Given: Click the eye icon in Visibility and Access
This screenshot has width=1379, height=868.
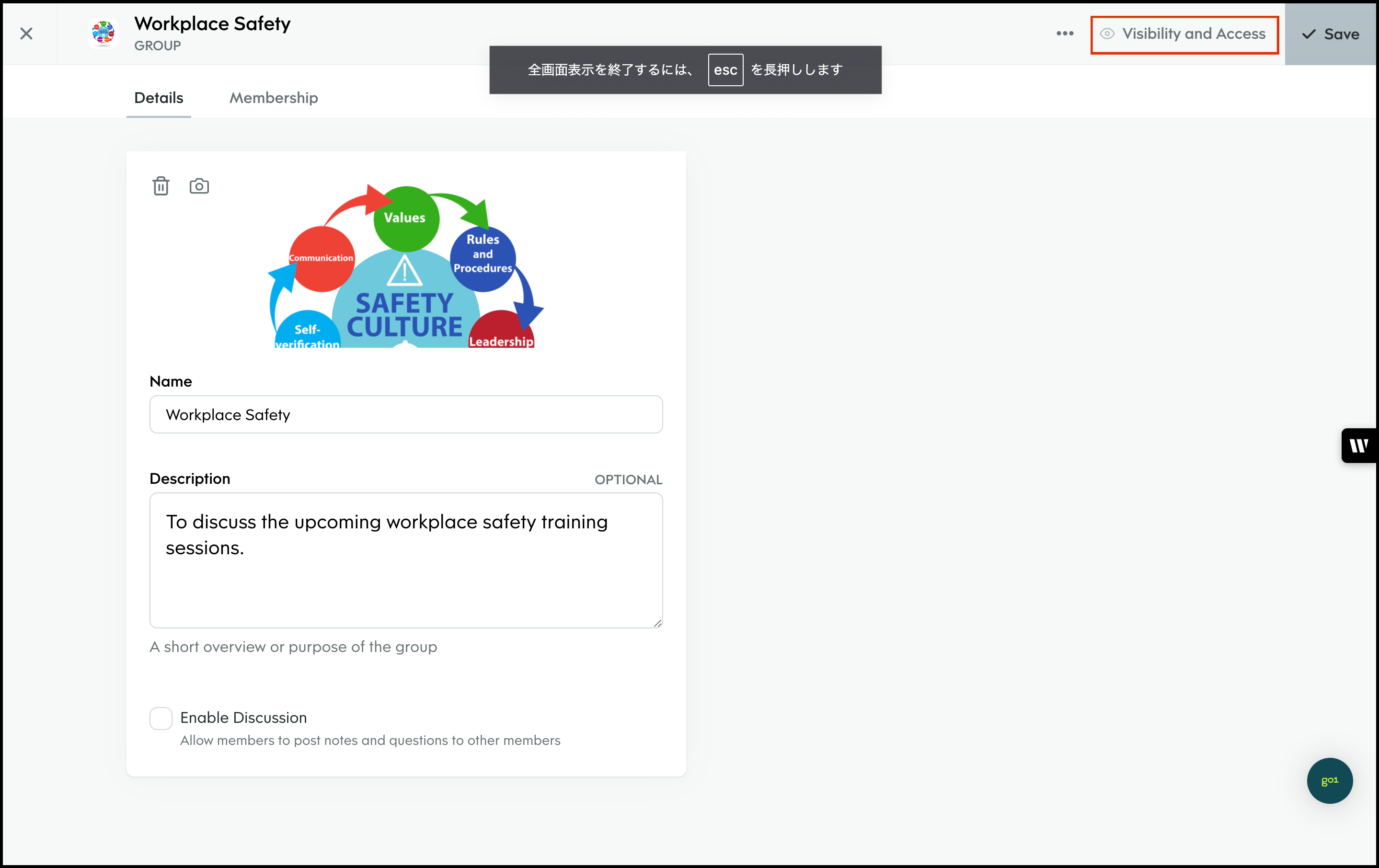Looking at the screenshot, I should (x=1107, y=34).
